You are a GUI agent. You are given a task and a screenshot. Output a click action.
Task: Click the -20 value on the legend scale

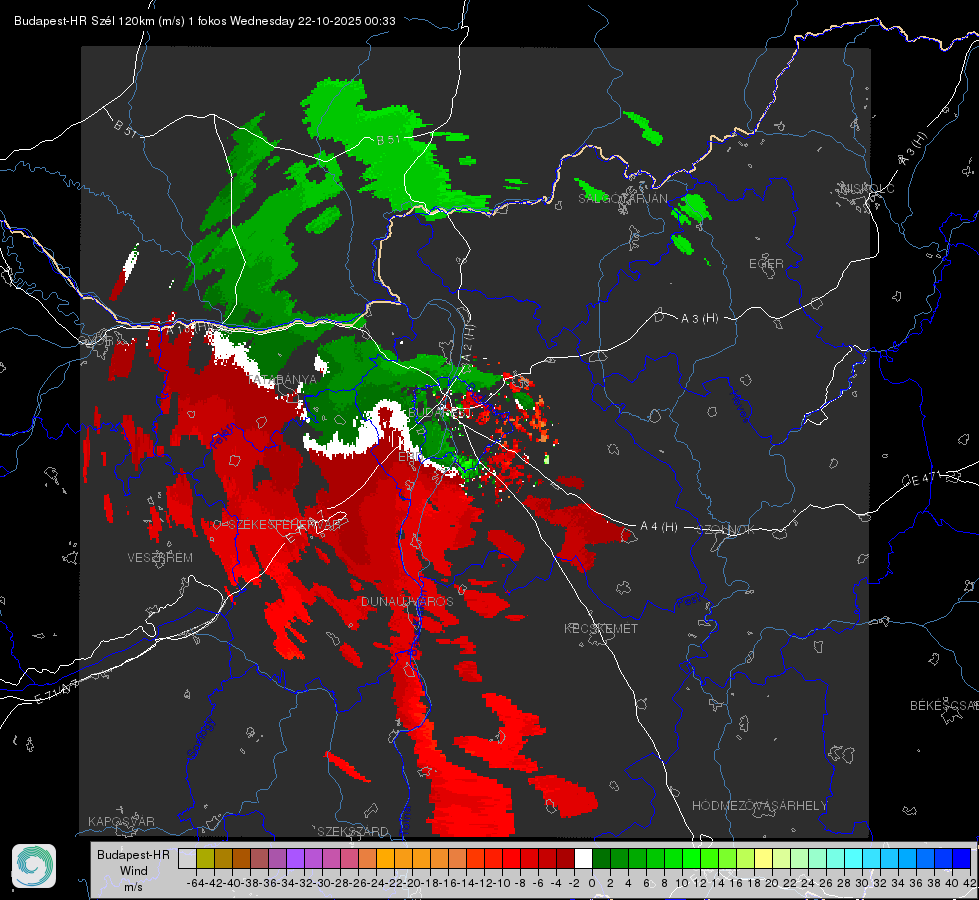pos(411,883)
